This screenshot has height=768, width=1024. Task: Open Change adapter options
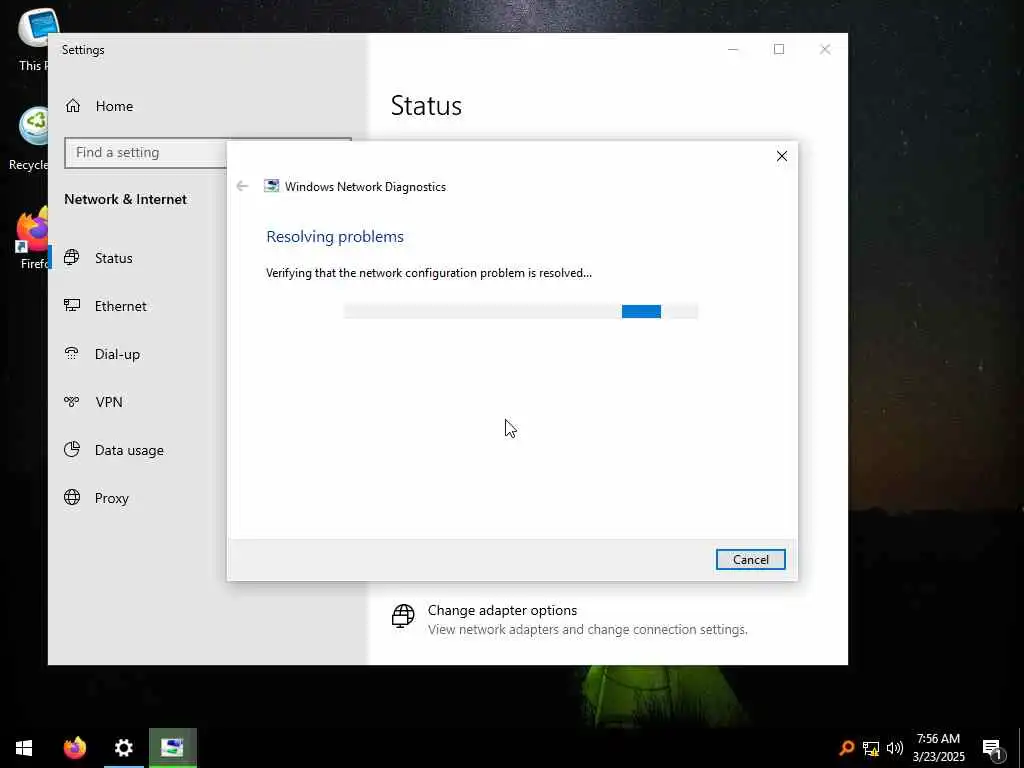(502, 610)
